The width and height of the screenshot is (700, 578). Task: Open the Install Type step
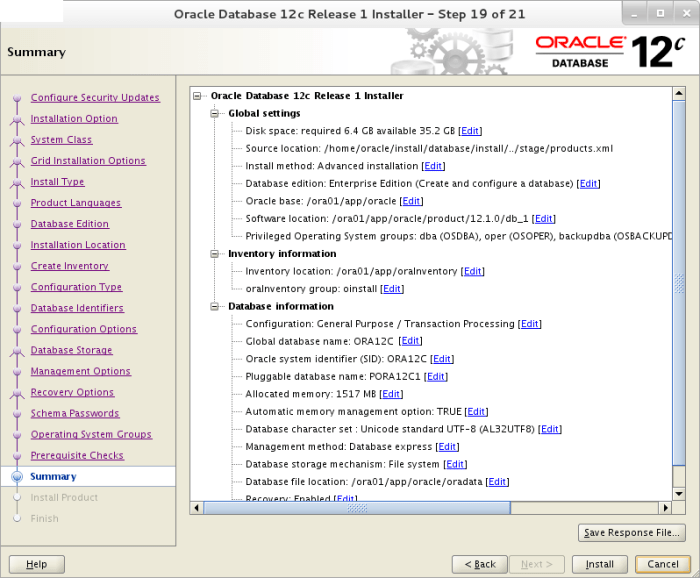[57, 182]
